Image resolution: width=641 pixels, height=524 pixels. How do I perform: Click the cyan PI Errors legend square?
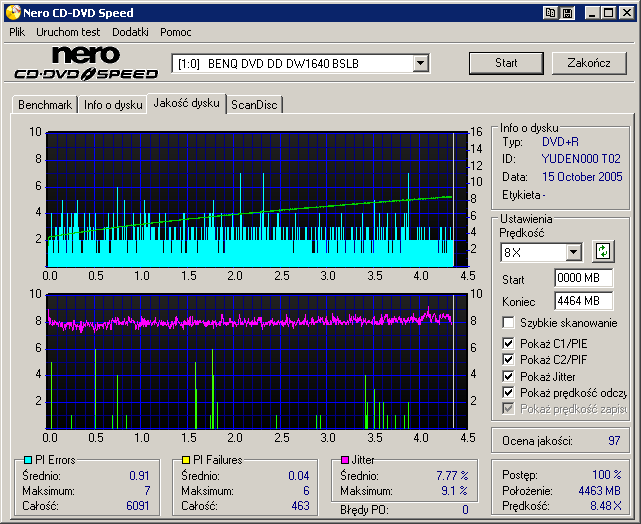(x=28, y=460)
